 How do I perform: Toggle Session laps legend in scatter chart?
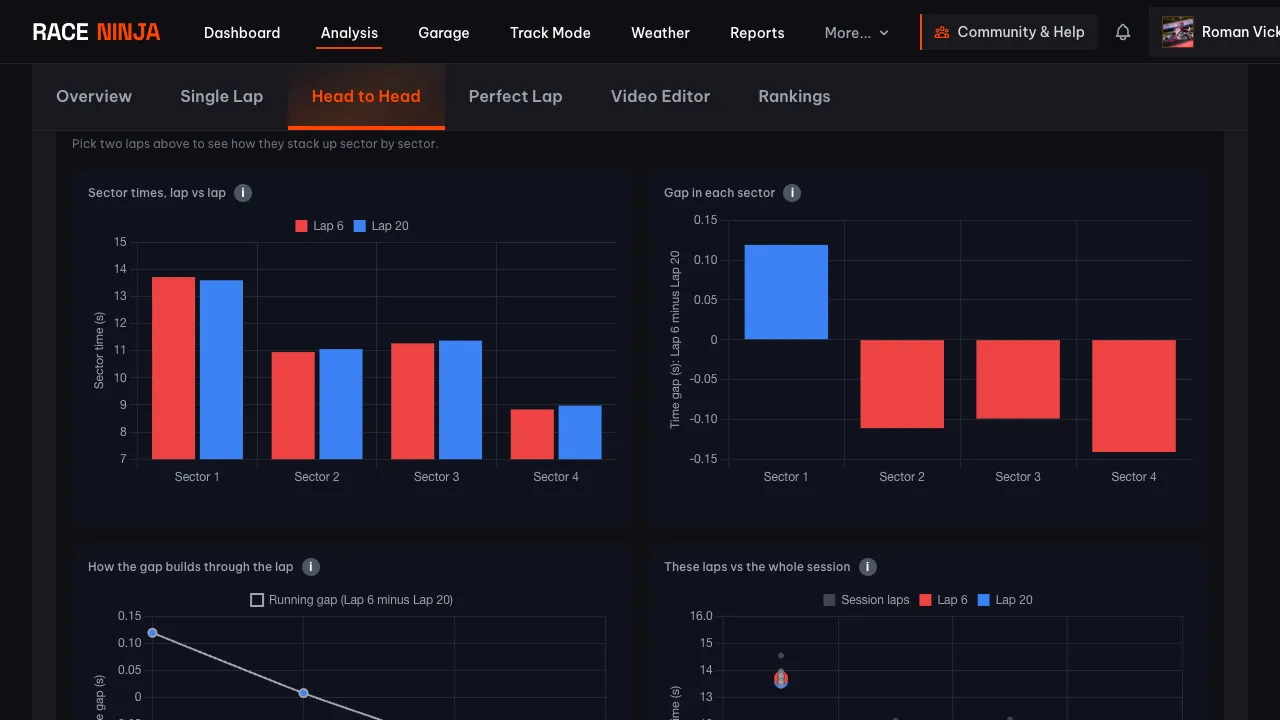click(x=866, y=600)
